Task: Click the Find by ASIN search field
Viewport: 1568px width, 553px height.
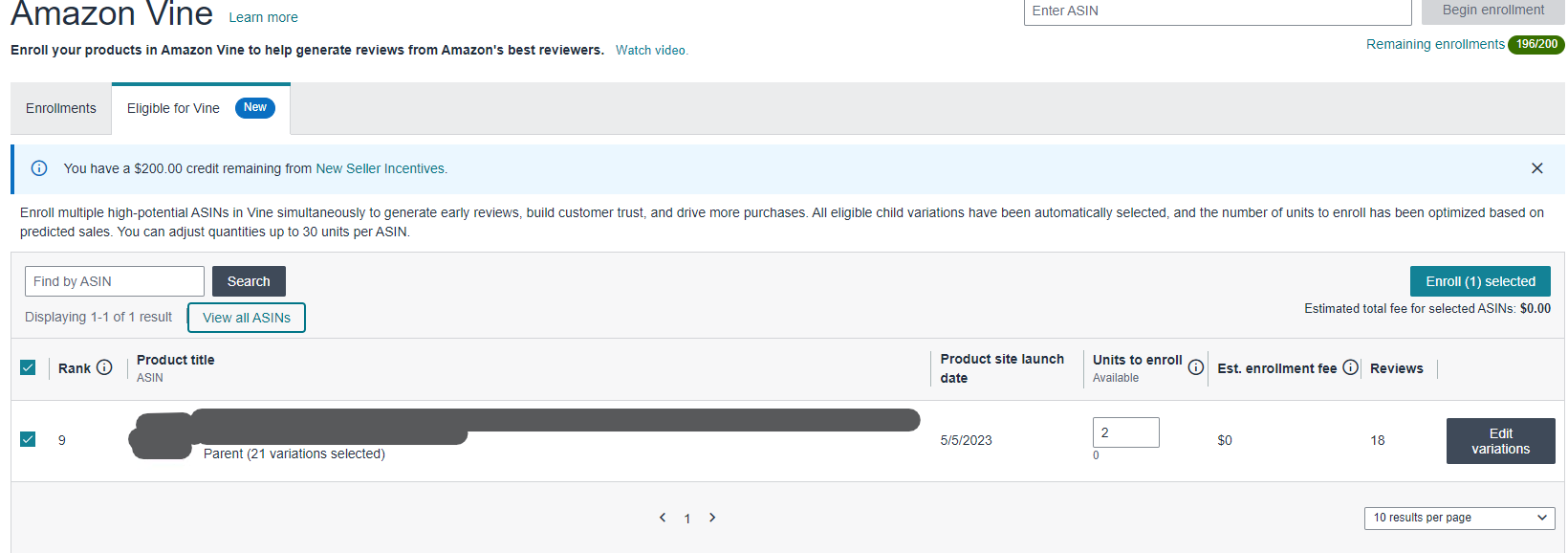Action: [x=115, y=281]
